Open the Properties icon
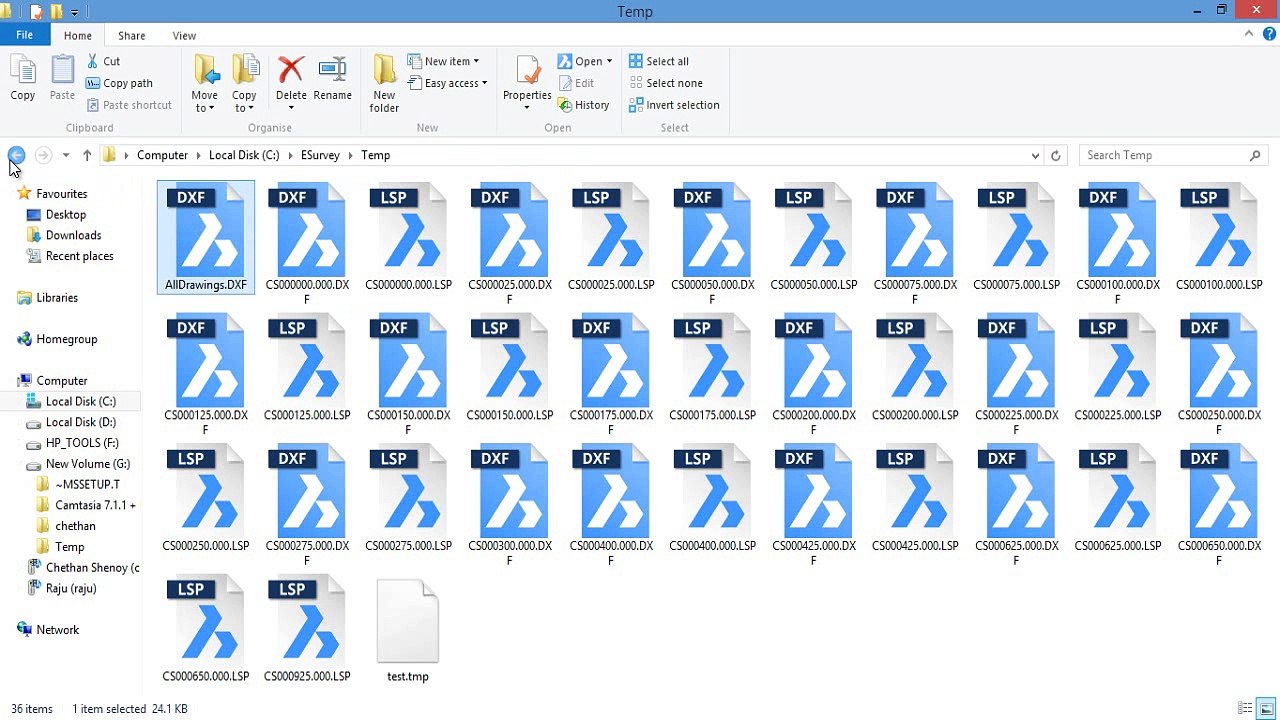The width and height of the screenshot is (1280, 720). pos(527,84)
